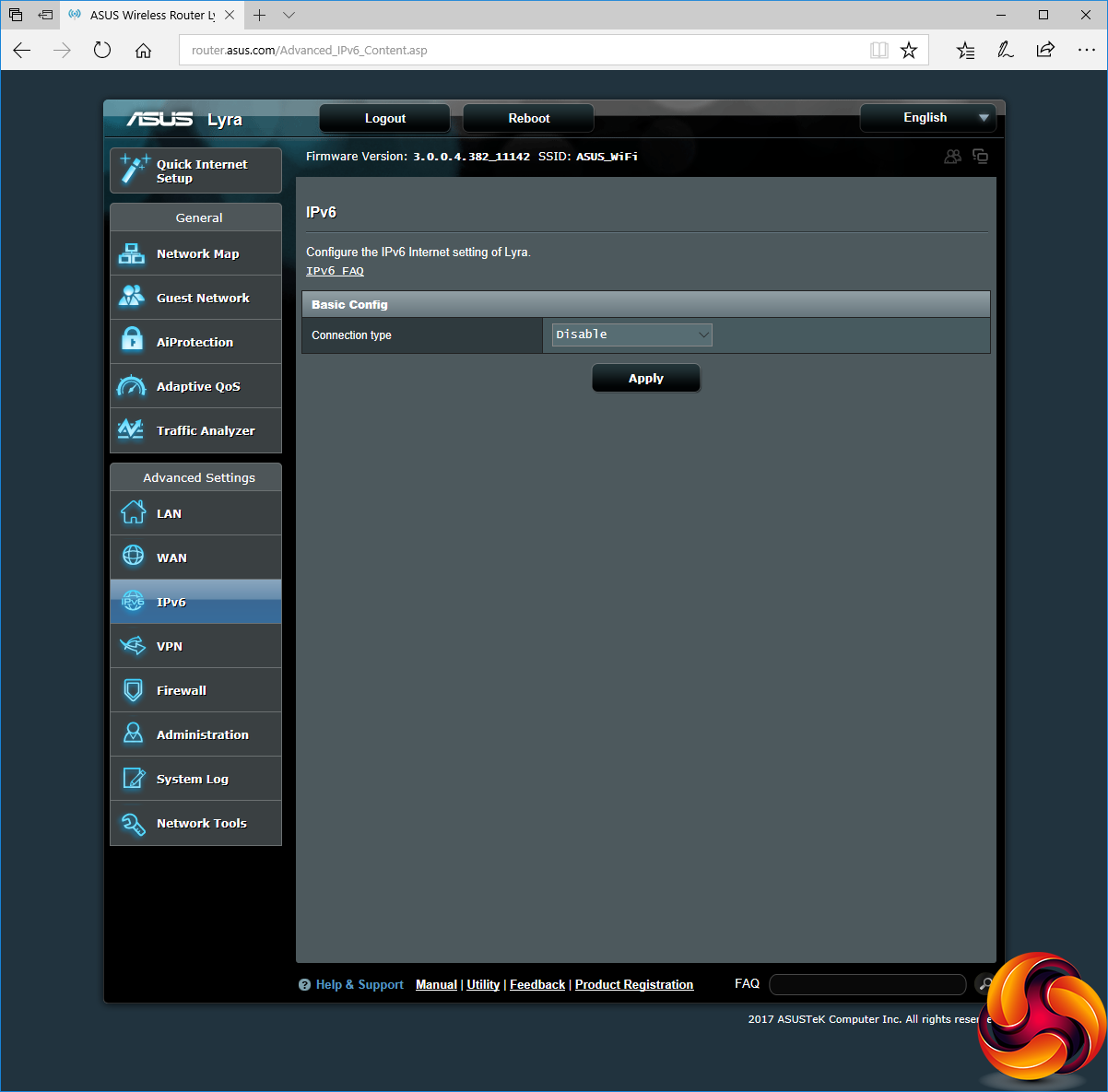This screenshot has height=1092, width=1108.
Task: Click the WAN globe icon
Action: (x=133, y=556)
